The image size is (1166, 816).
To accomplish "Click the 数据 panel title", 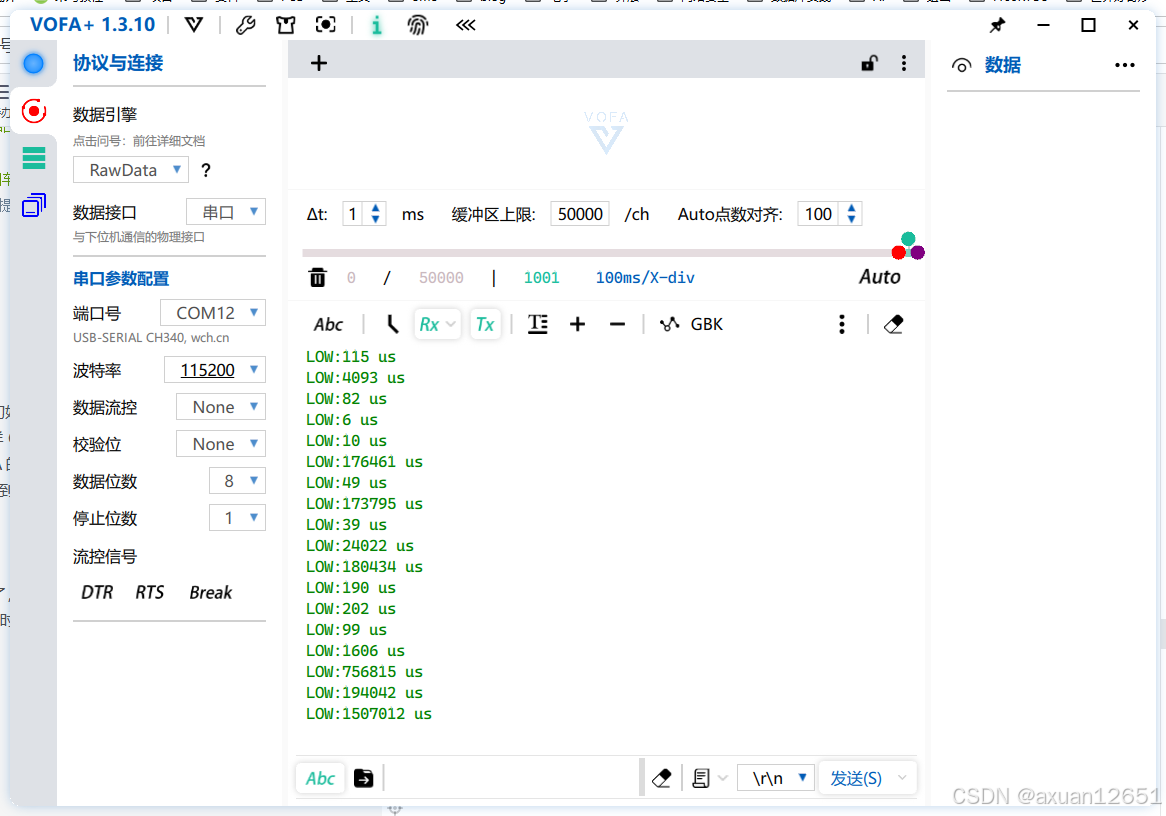I will click(1003, 65).
